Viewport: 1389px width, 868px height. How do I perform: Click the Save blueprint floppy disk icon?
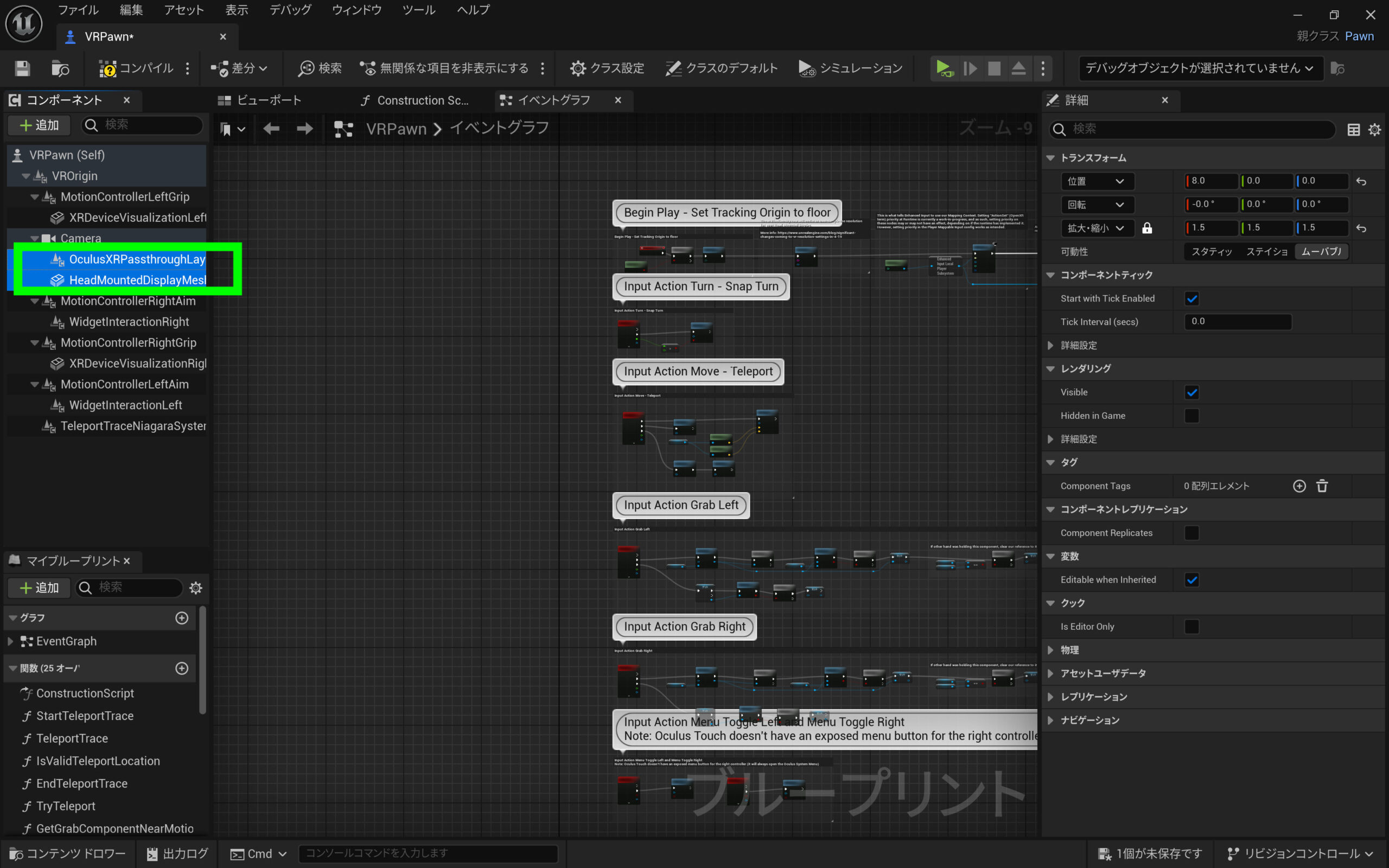pyautogui.click(x=22, y=68)
